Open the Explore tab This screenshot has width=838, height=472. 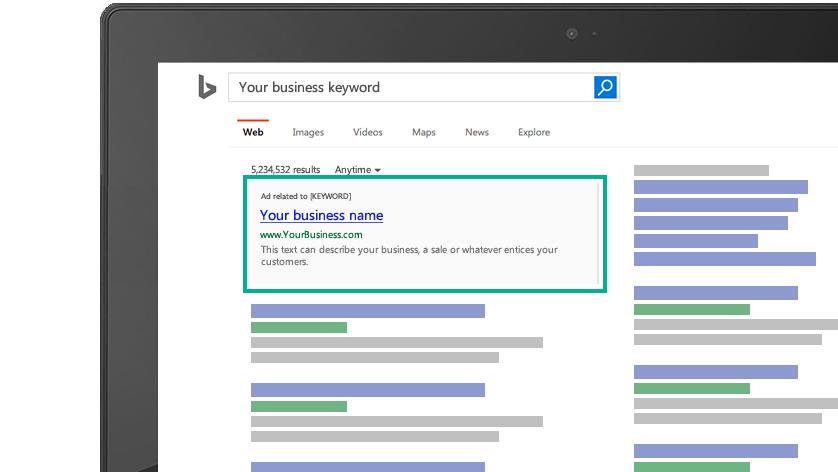[x=534, y=132]
